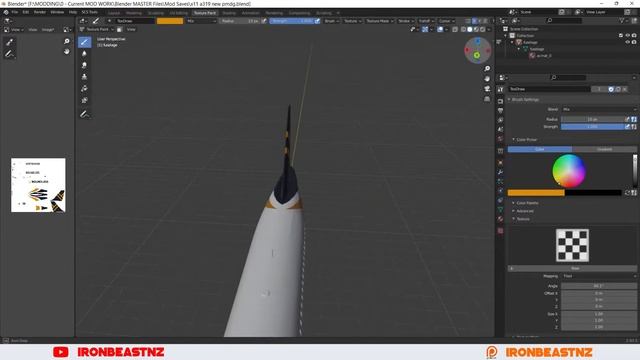The image size is (640, 360).
Task: Click the viewport pan hand gizmo
Action: [487, 78]
